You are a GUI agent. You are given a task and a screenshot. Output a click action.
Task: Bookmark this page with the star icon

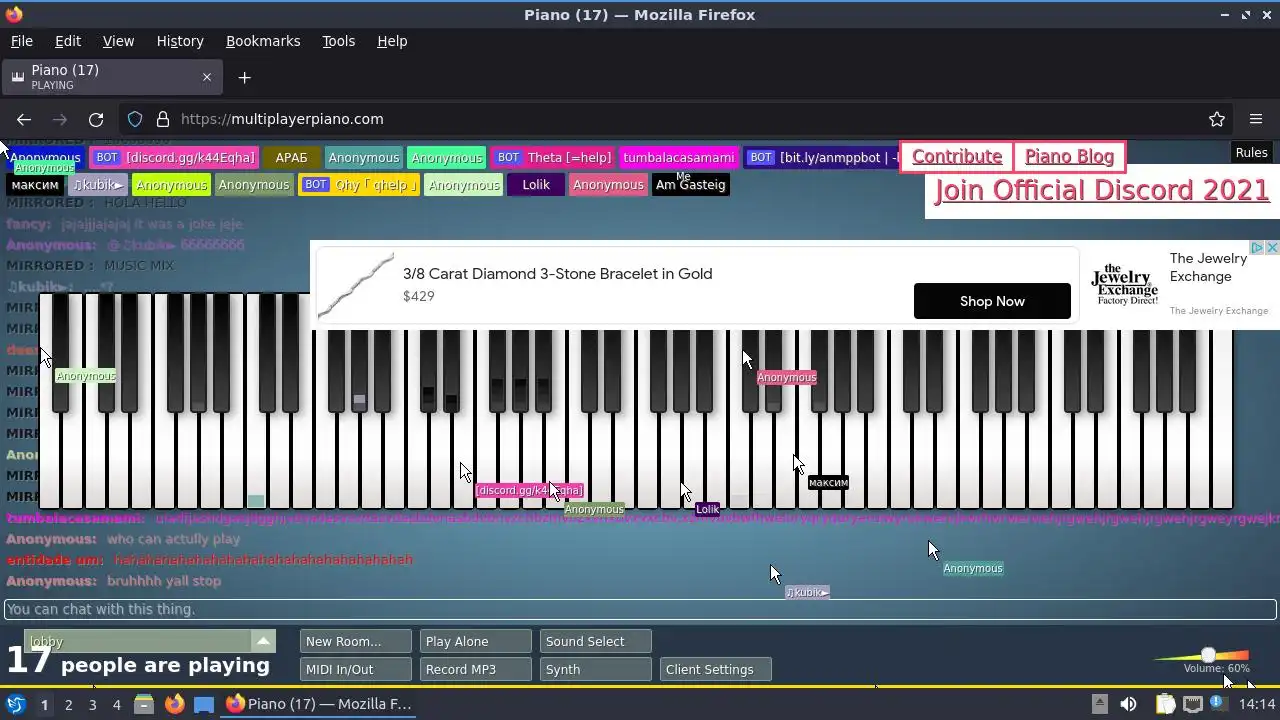(1217, 119)
